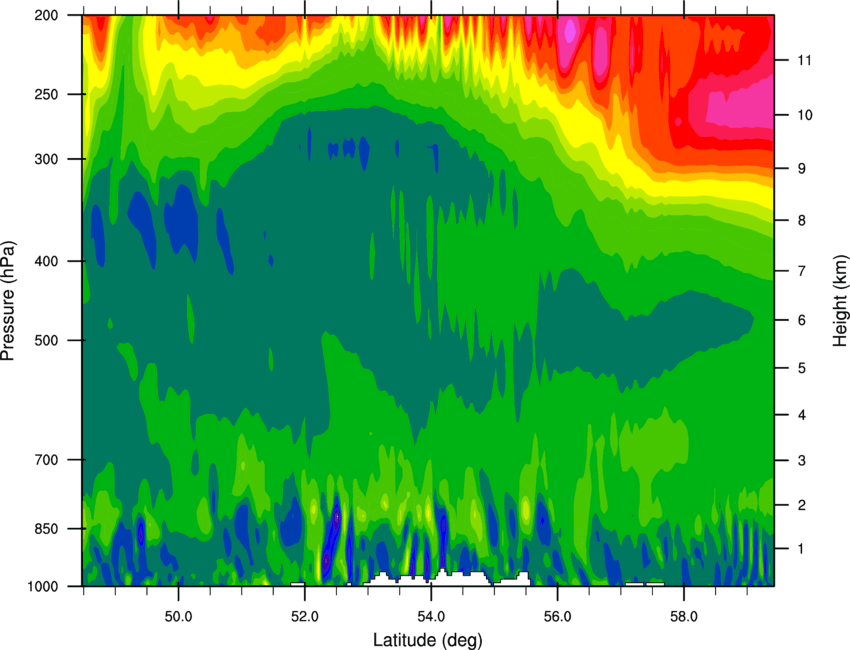Select the Latitude (deg) axis title

coord(427,640)
